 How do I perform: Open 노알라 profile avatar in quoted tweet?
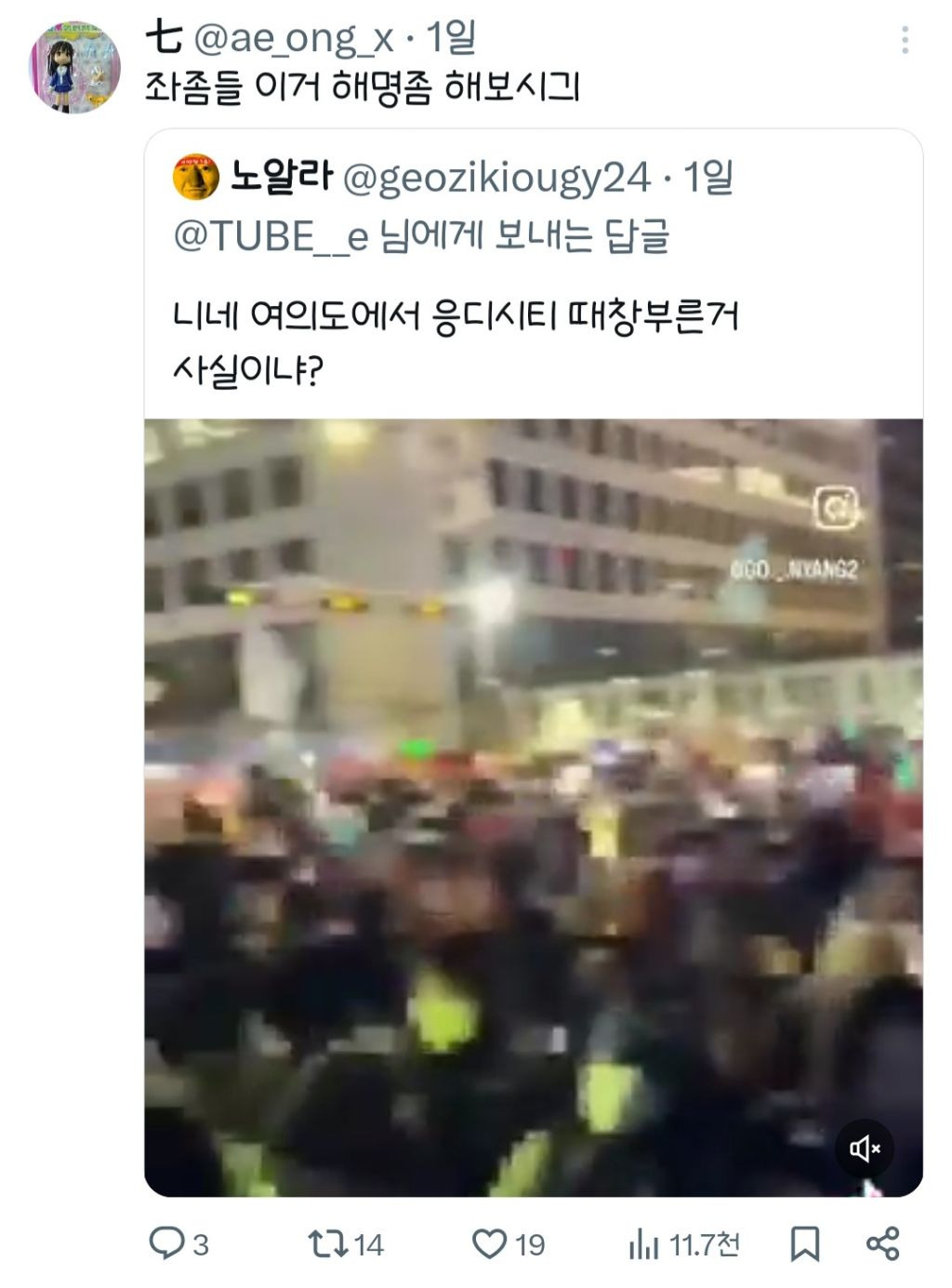(195, 177)
